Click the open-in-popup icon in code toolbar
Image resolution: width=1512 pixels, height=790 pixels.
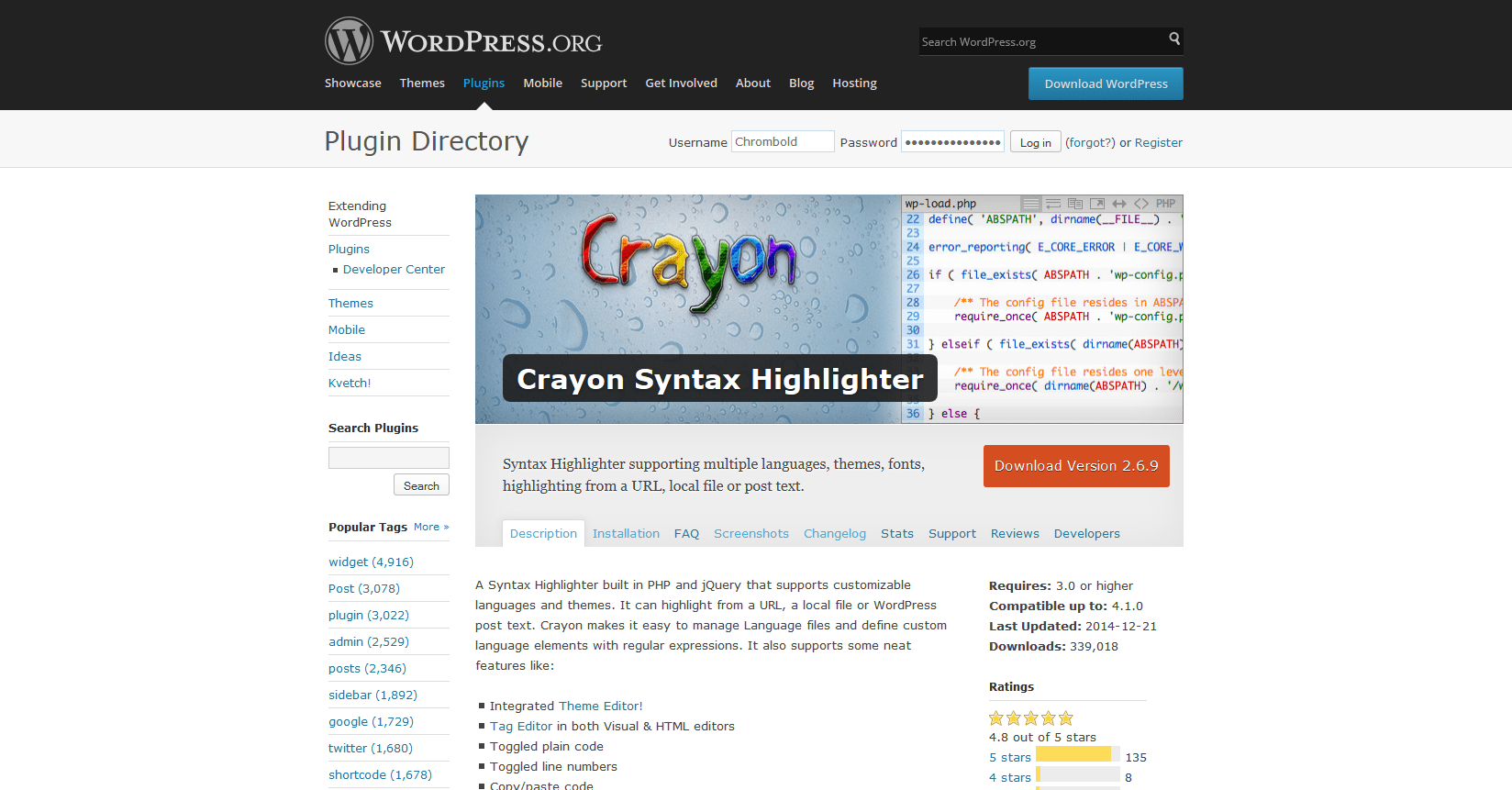click(x=1097, y=204)
